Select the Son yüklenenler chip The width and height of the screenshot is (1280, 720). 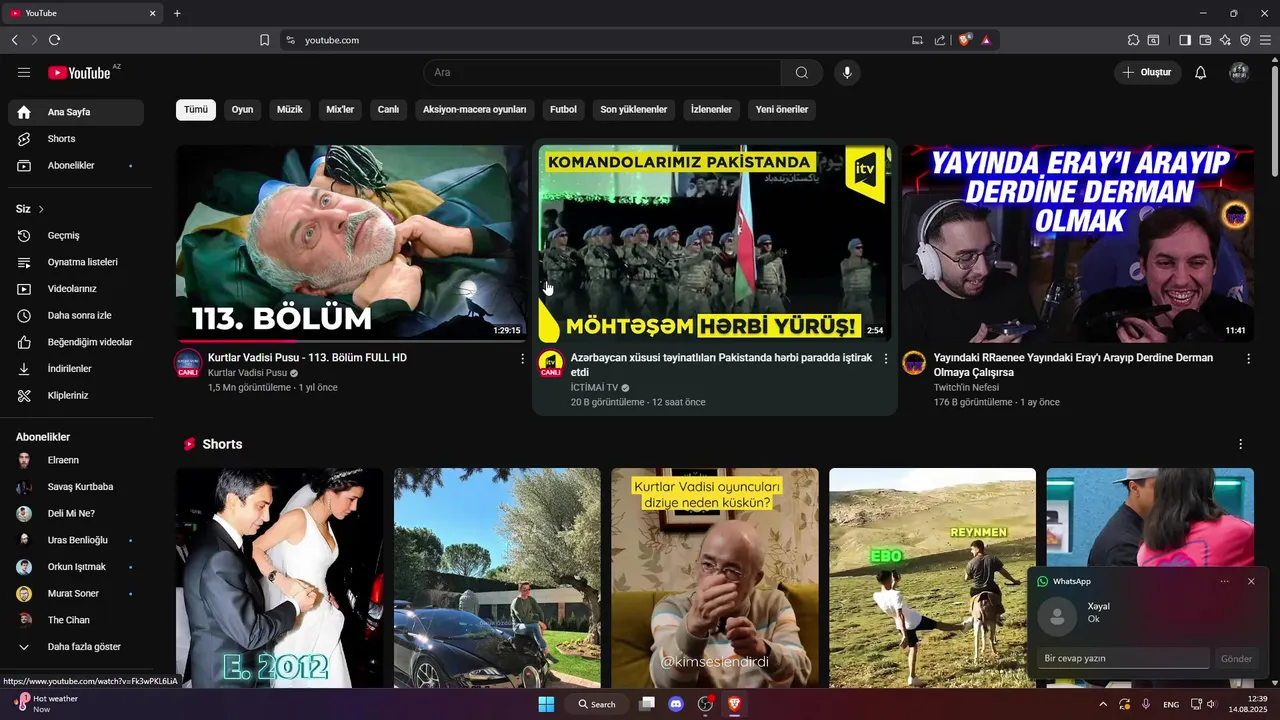click(634, 109)
